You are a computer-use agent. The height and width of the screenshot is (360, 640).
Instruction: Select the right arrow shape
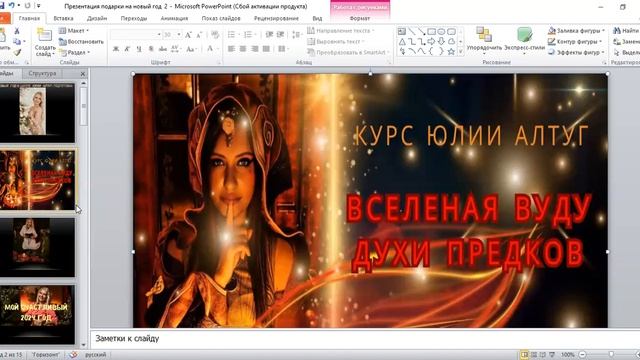[x=431, y=42]
